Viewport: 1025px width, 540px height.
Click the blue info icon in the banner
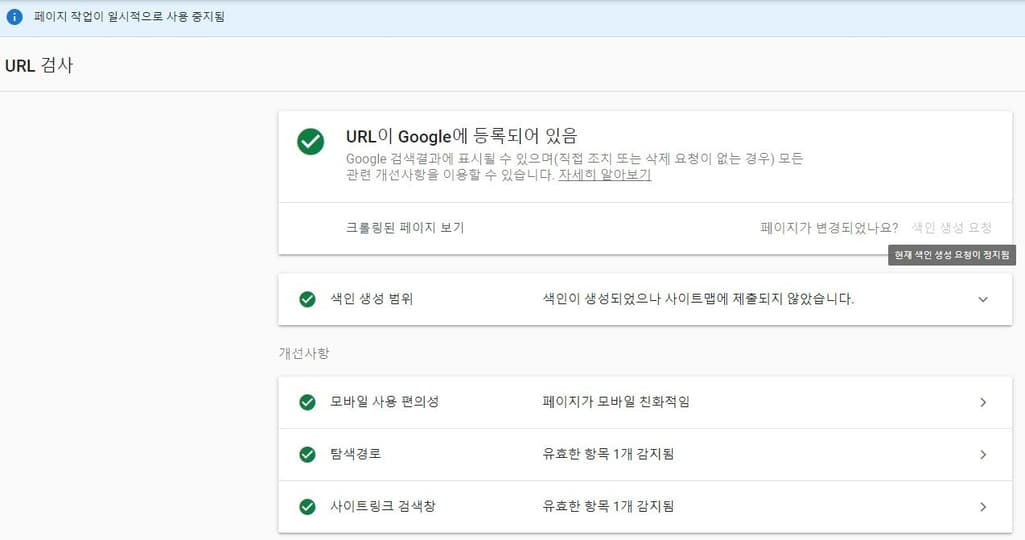[x=14, y=17]
